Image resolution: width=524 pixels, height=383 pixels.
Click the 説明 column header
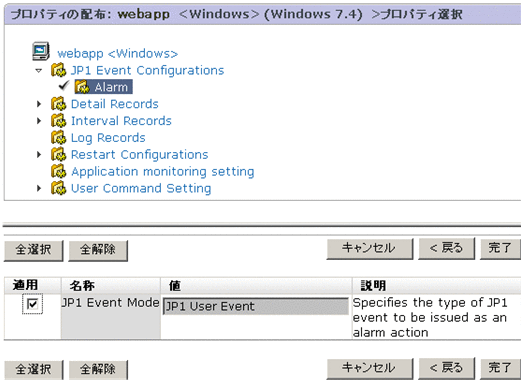point(436,285)
